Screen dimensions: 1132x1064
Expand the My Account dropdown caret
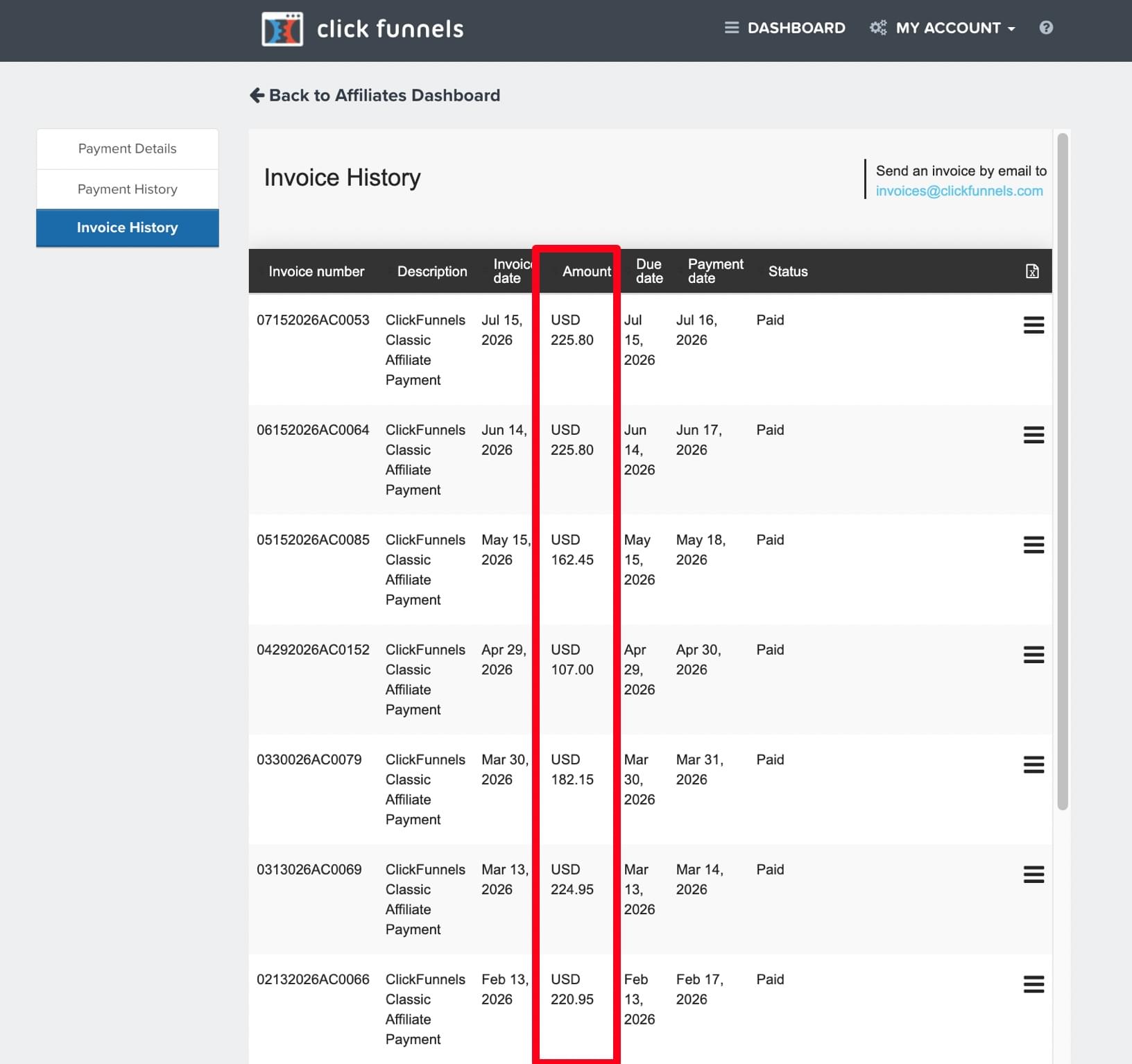pyautogui.click(x=1011, y=29)
